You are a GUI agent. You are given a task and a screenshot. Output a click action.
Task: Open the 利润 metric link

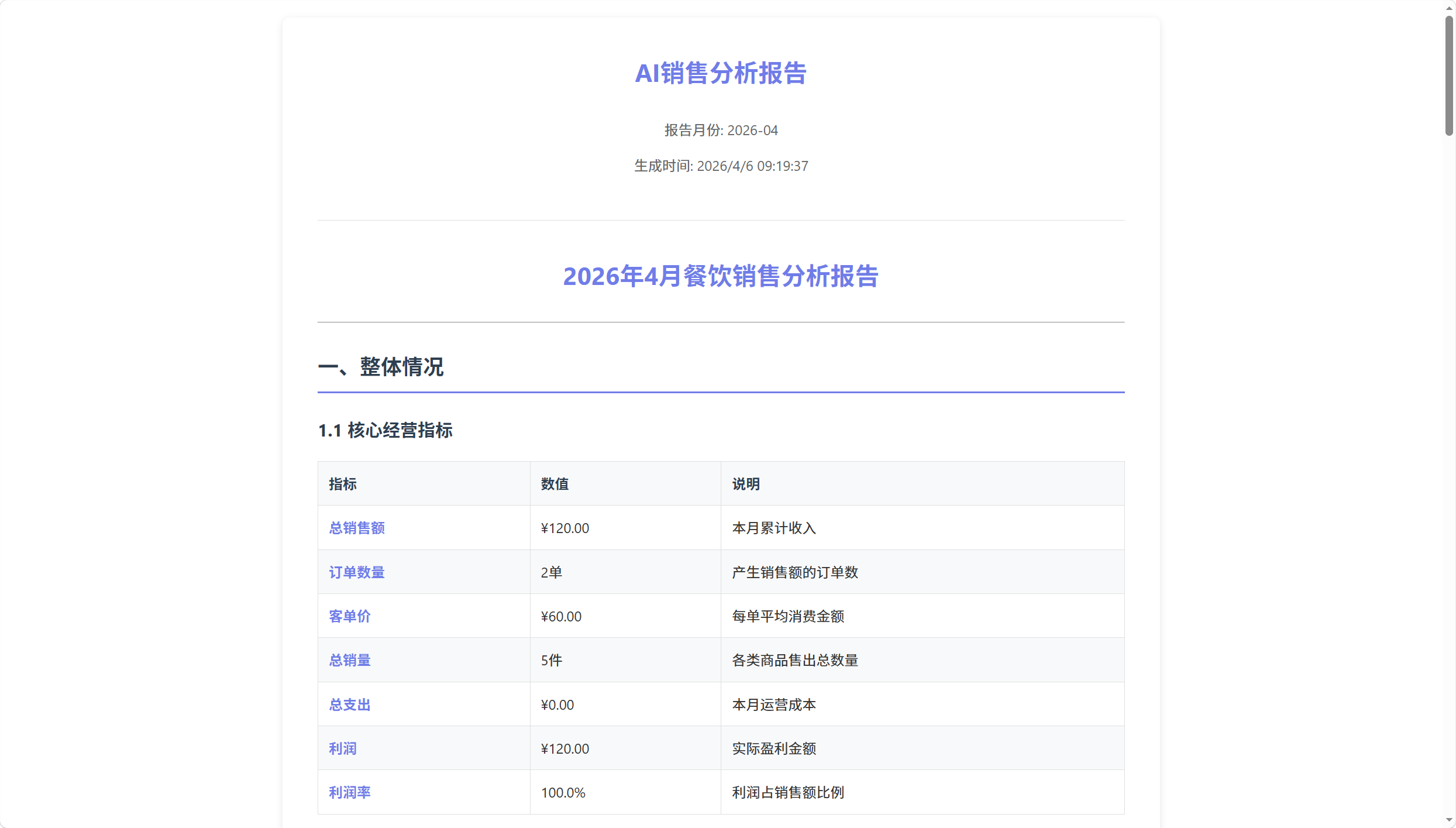tap(342, 748)
